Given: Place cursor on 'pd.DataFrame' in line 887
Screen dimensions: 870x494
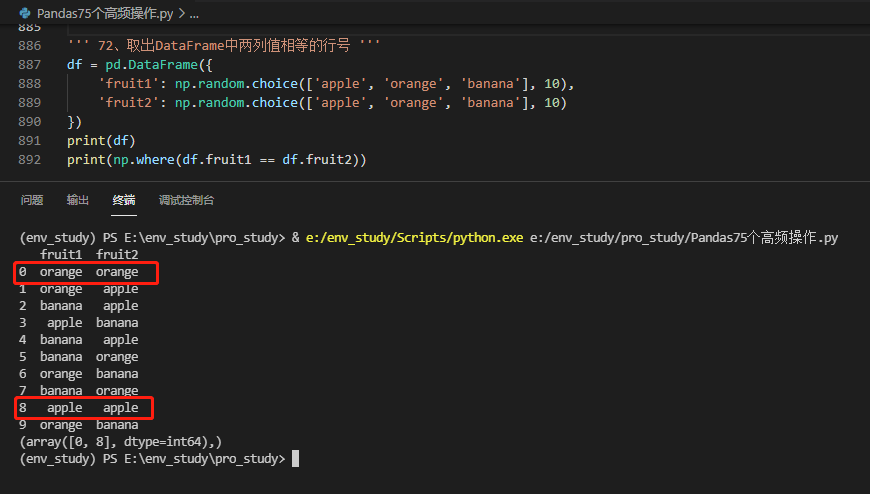Looking at the screenshot, I should pyautogui.click(x=151, y=64).
